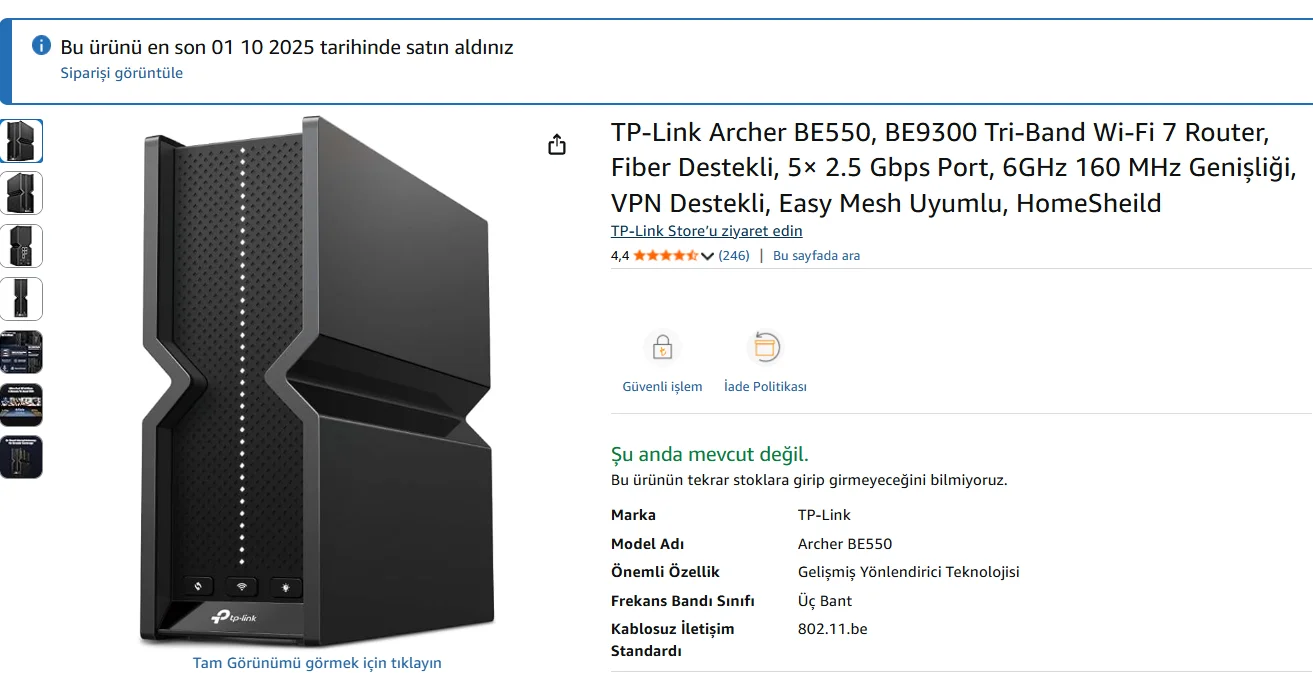Open the 246 reviews count link
The image size is (1313, 691).
[734, 256]
